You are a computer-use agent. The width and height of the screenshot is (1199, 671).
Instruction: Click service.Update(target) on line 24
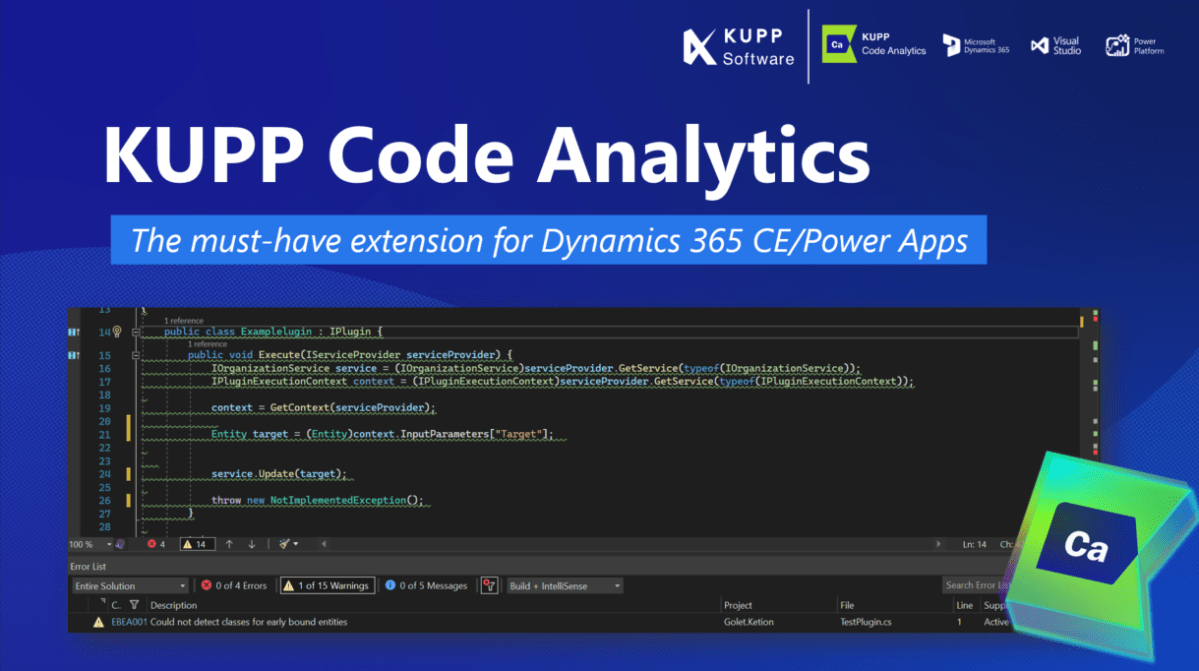point(278,474)
